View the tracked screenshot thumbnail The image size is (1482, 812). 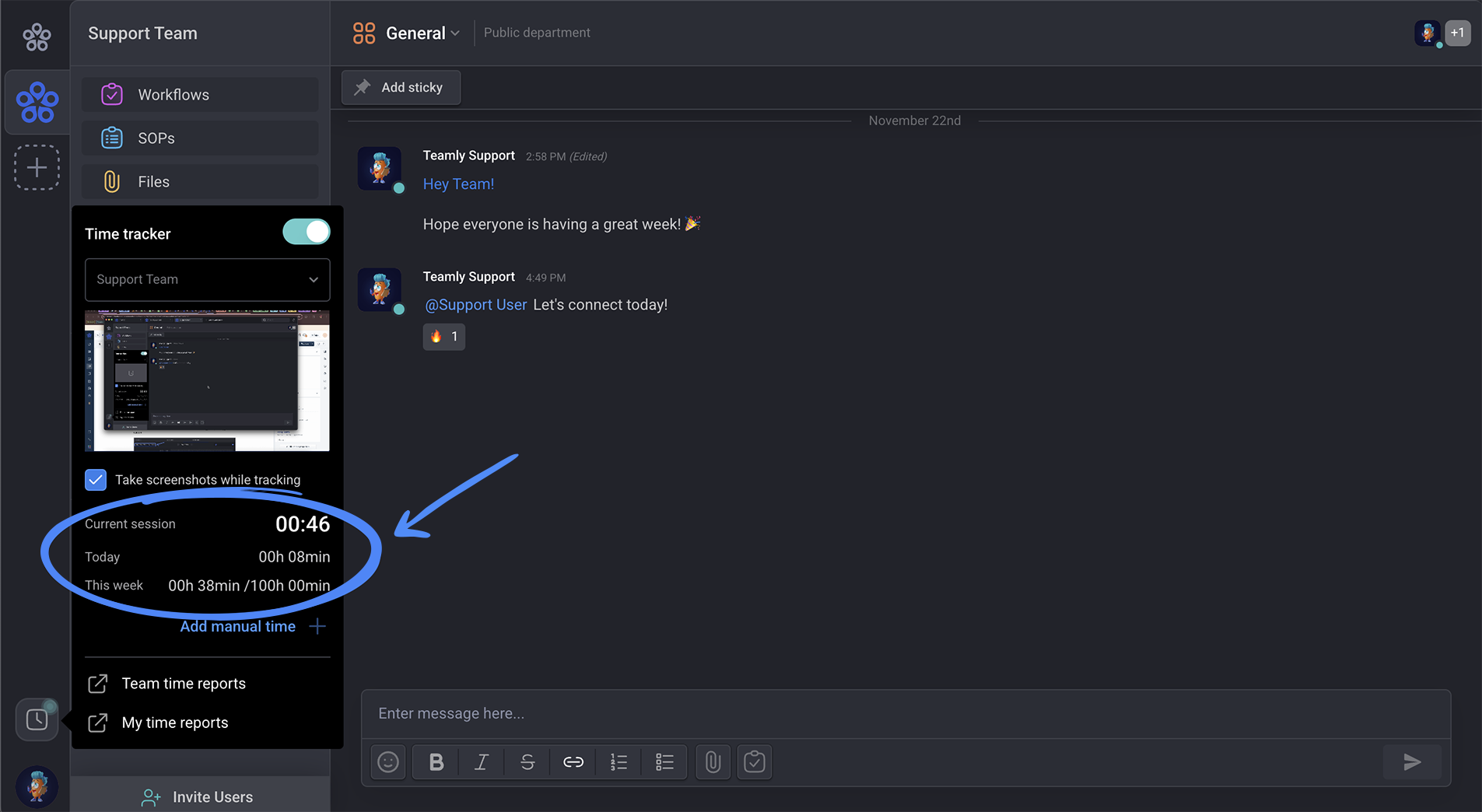(207, 380)
